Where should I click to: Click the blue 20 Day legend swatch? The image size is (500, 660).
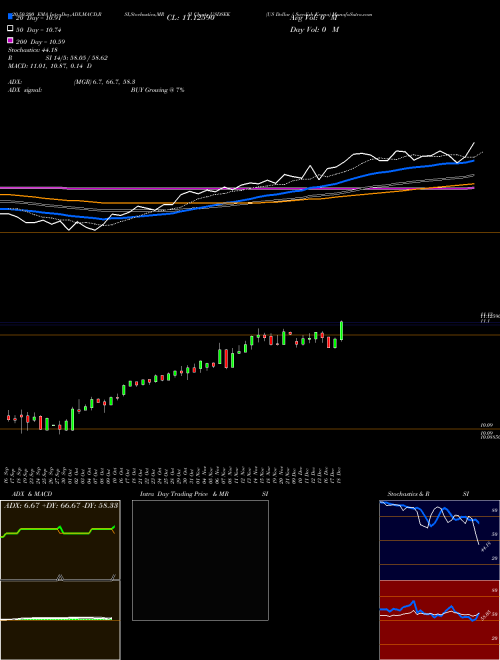[x=10, y=16]
